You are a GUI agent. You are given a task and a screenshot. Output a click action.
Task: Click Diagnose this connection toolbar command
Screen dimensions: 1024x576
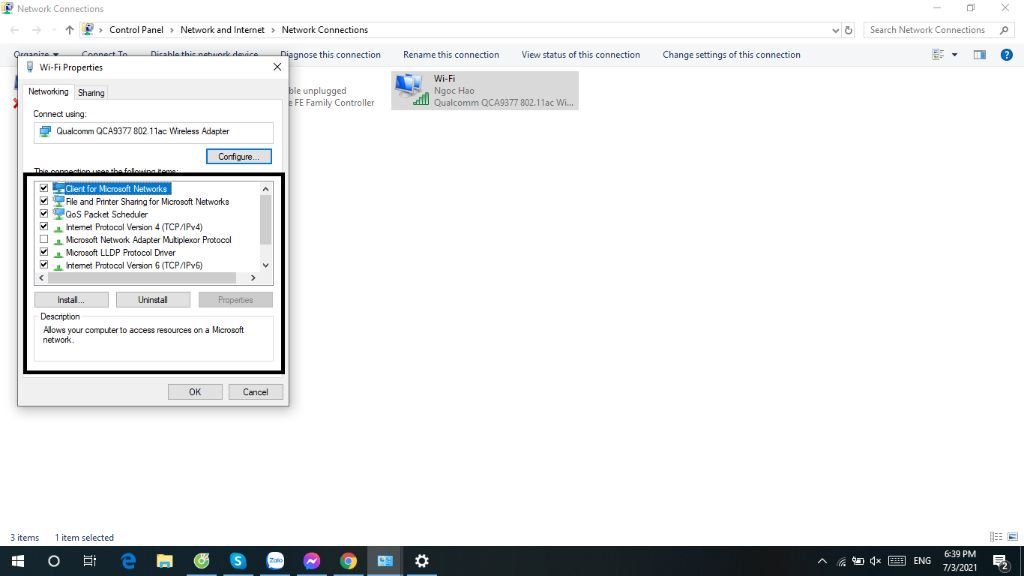click(x=330, y=55)
